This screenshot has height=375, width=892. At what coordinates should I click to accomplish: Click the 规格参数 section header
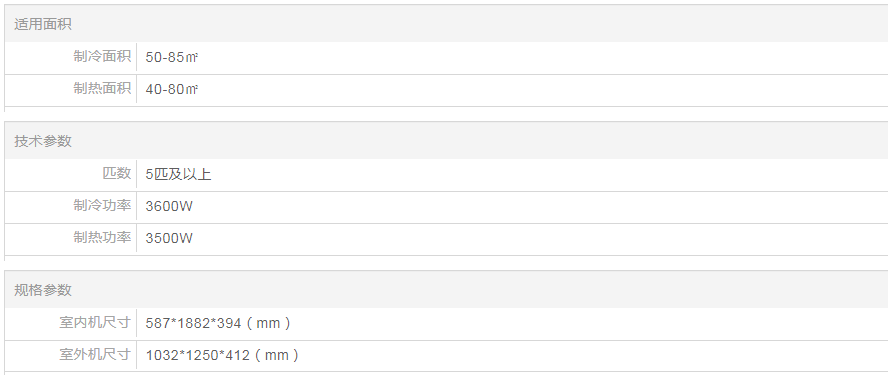click(x=43, y=290)
